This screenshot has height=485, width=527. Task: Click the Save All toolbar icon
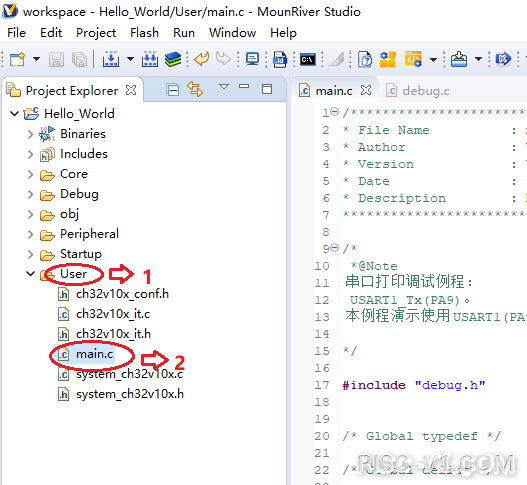(x=80, y=59)
